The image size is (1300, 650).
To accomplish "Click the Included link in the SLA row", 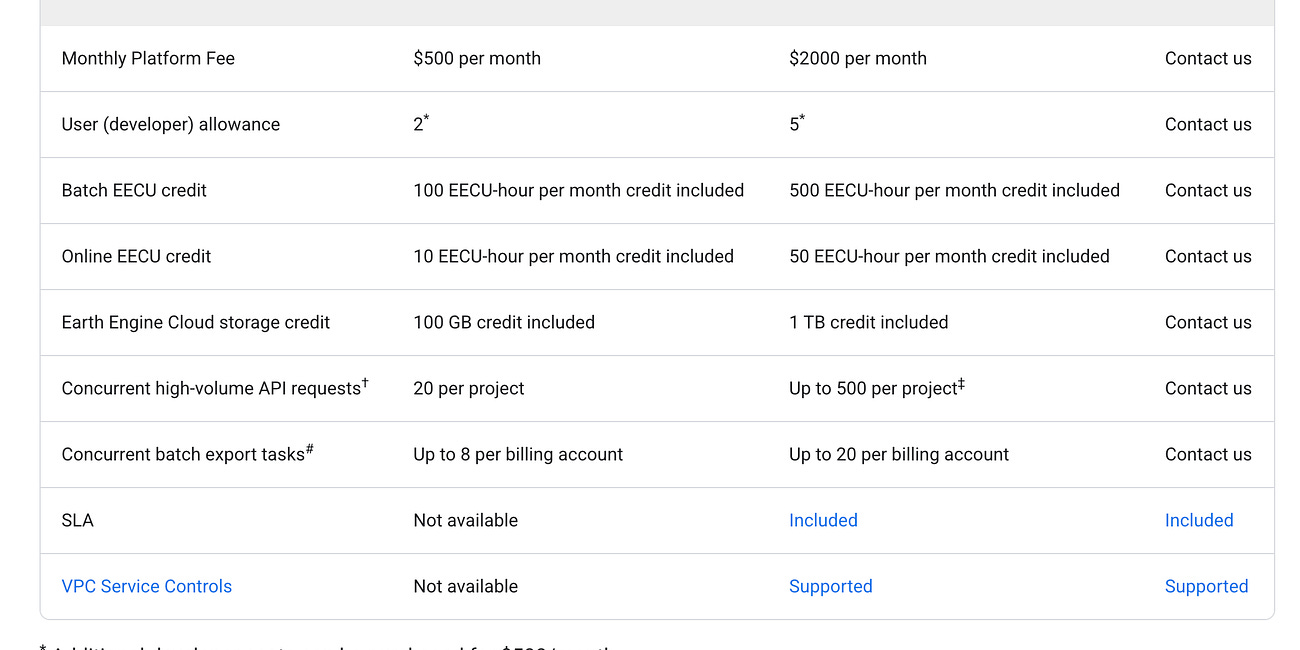I will coord(823,520).
